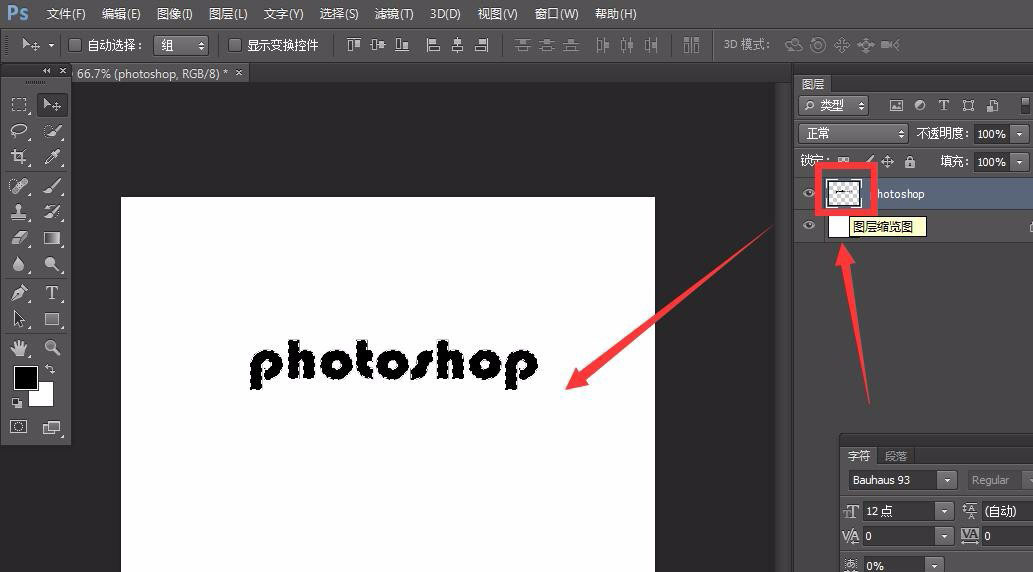Viewport: 1033px width, 572px height.
Task: Switch to the 段落 paragraph tab
Action: point(896,456)
